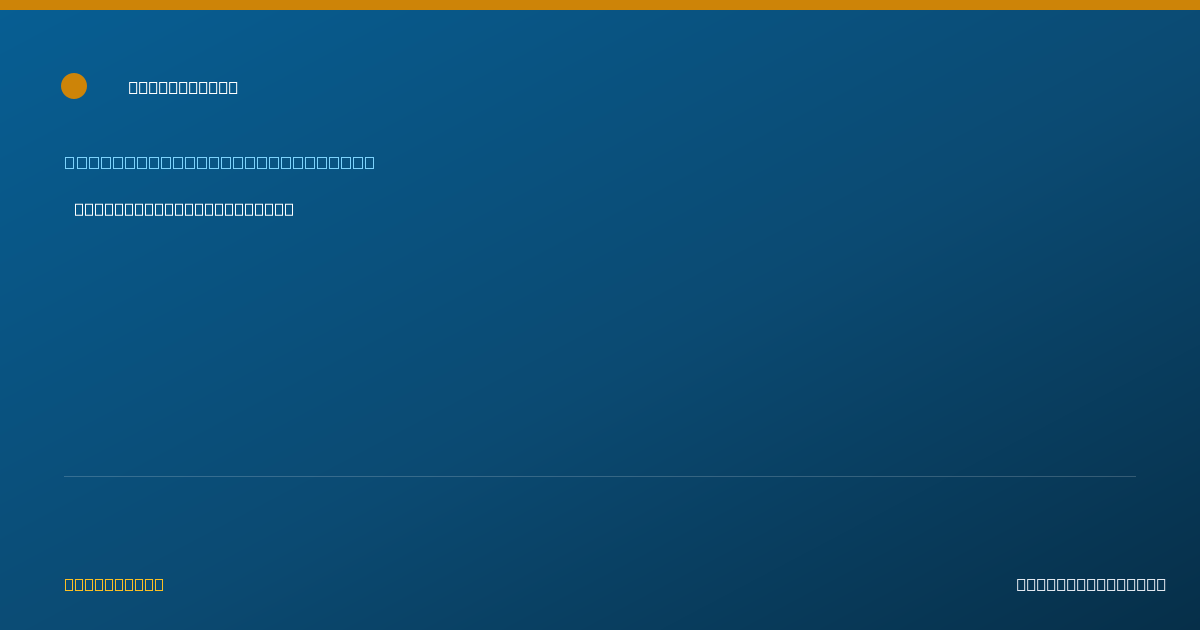
Task: Click the white subtitle line under the headline
Action: (184, 209)
